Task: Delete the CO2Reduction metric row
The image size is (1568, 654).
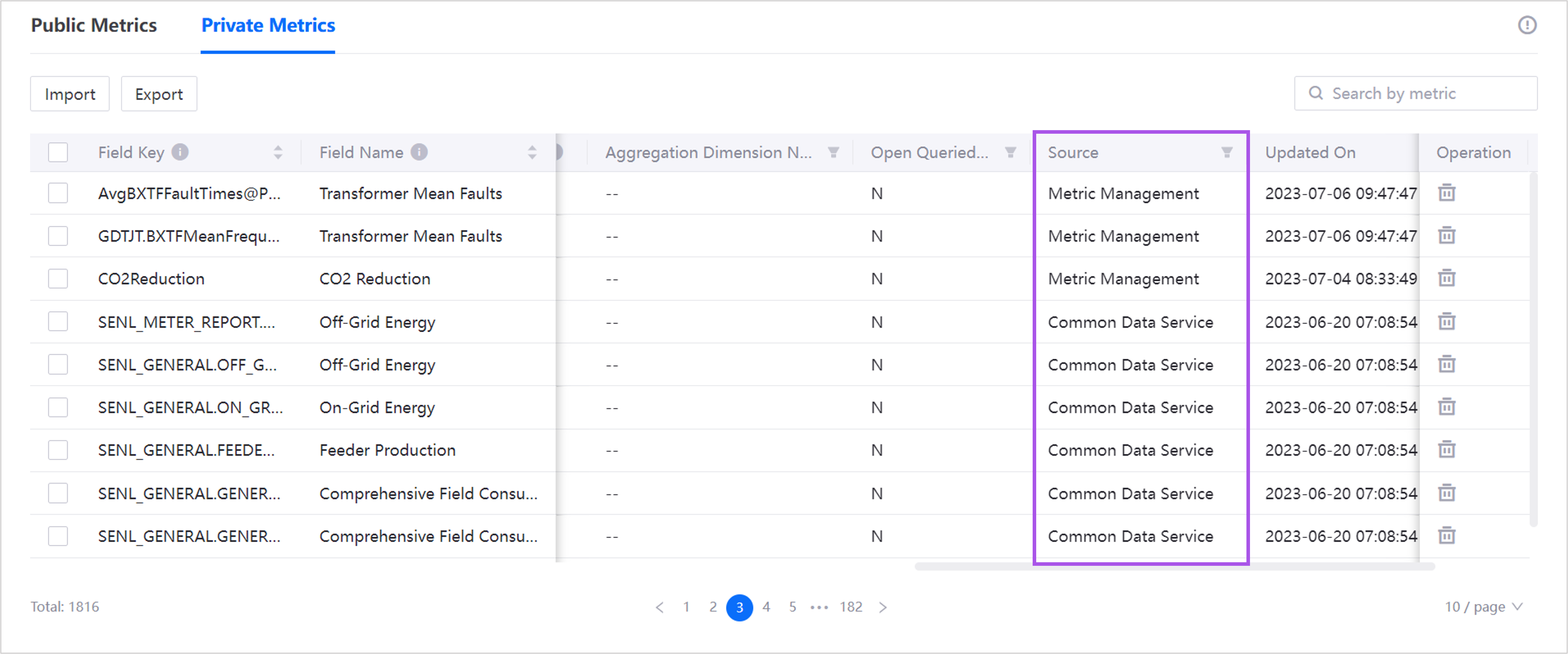Action: [1446, 278]
